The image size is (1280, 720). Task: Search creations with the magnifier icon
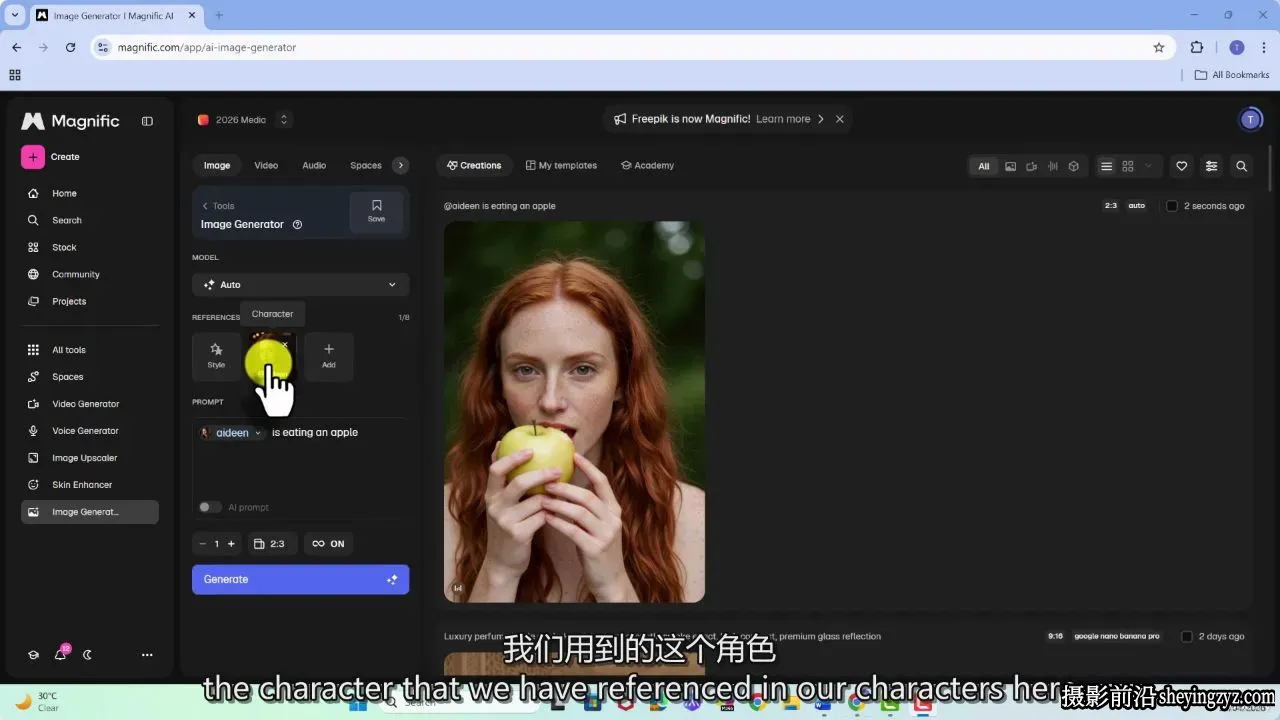tap(1241, 166)
